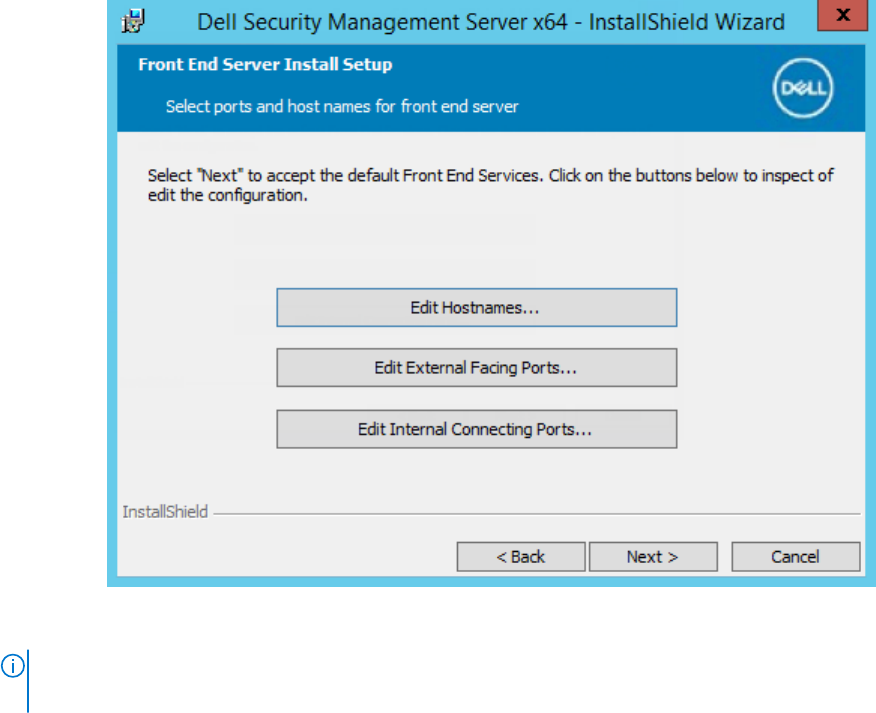
Task: Click the instruction text about default Front End Services
Action: click(491, 185)
